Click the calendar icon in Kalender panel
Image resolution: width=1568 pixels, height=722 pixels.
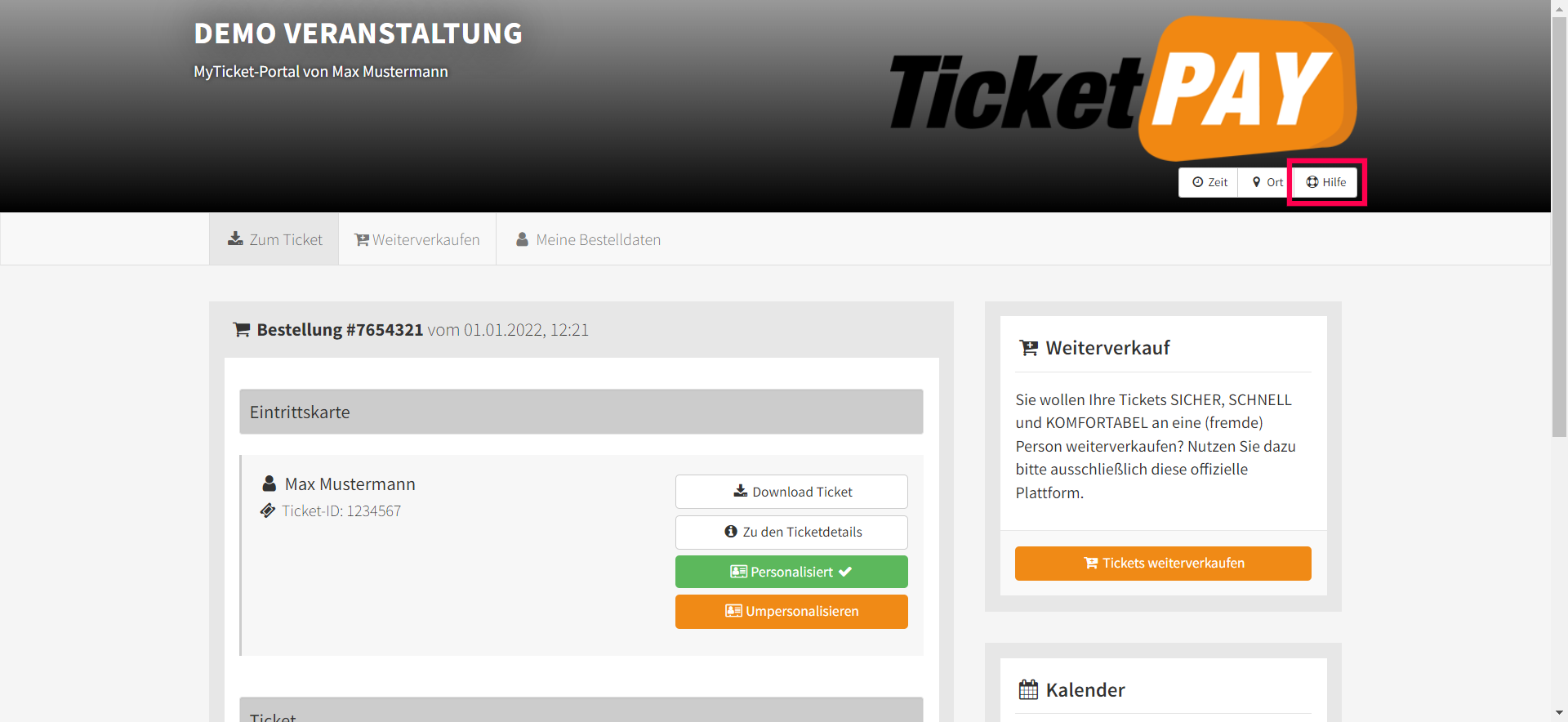(x=1028, y=689)
